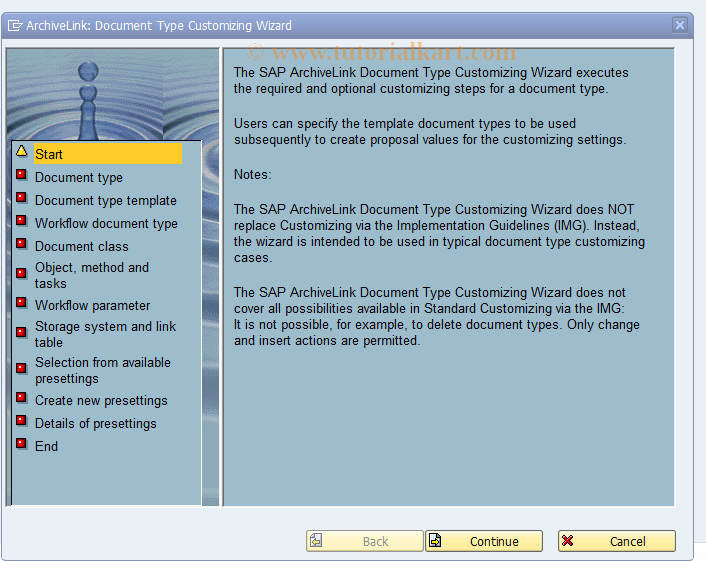The width and height of the screenshot is (706, 561).
Task: Click the red icon beside Document type template
Action: click(x=21, y=197)
